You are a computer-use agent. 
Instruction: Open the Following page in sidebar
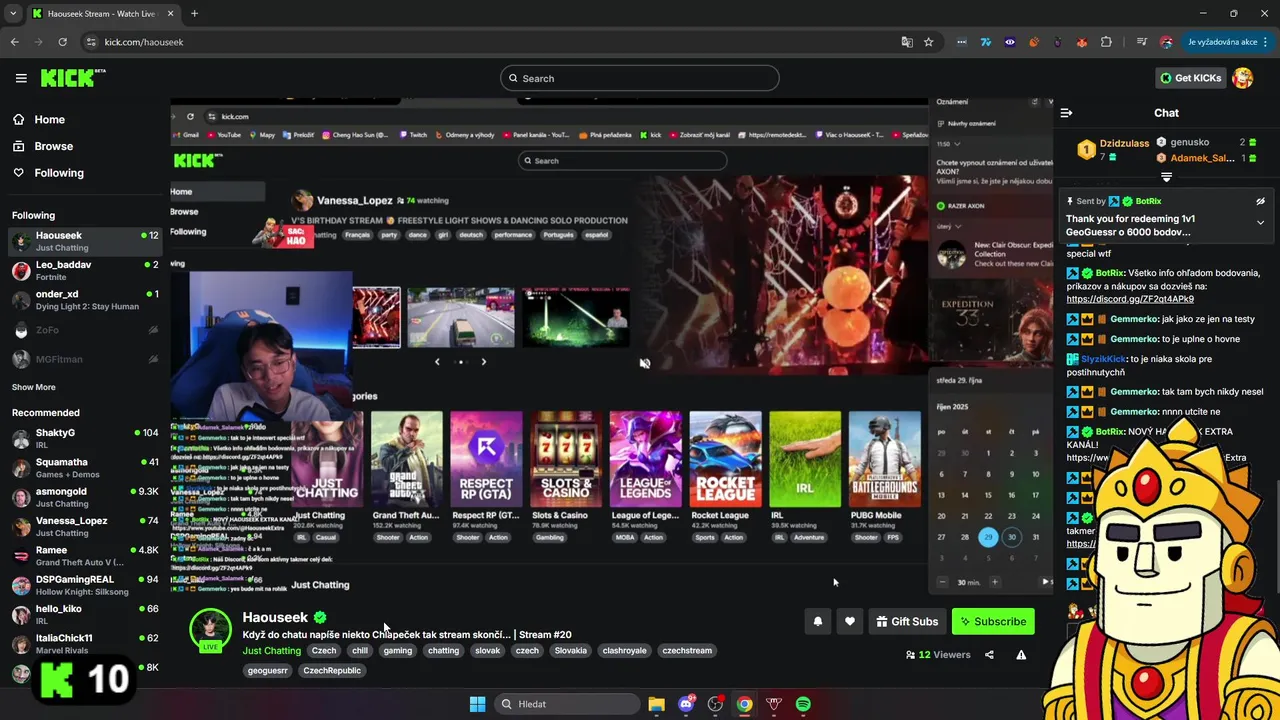point(59,173)
